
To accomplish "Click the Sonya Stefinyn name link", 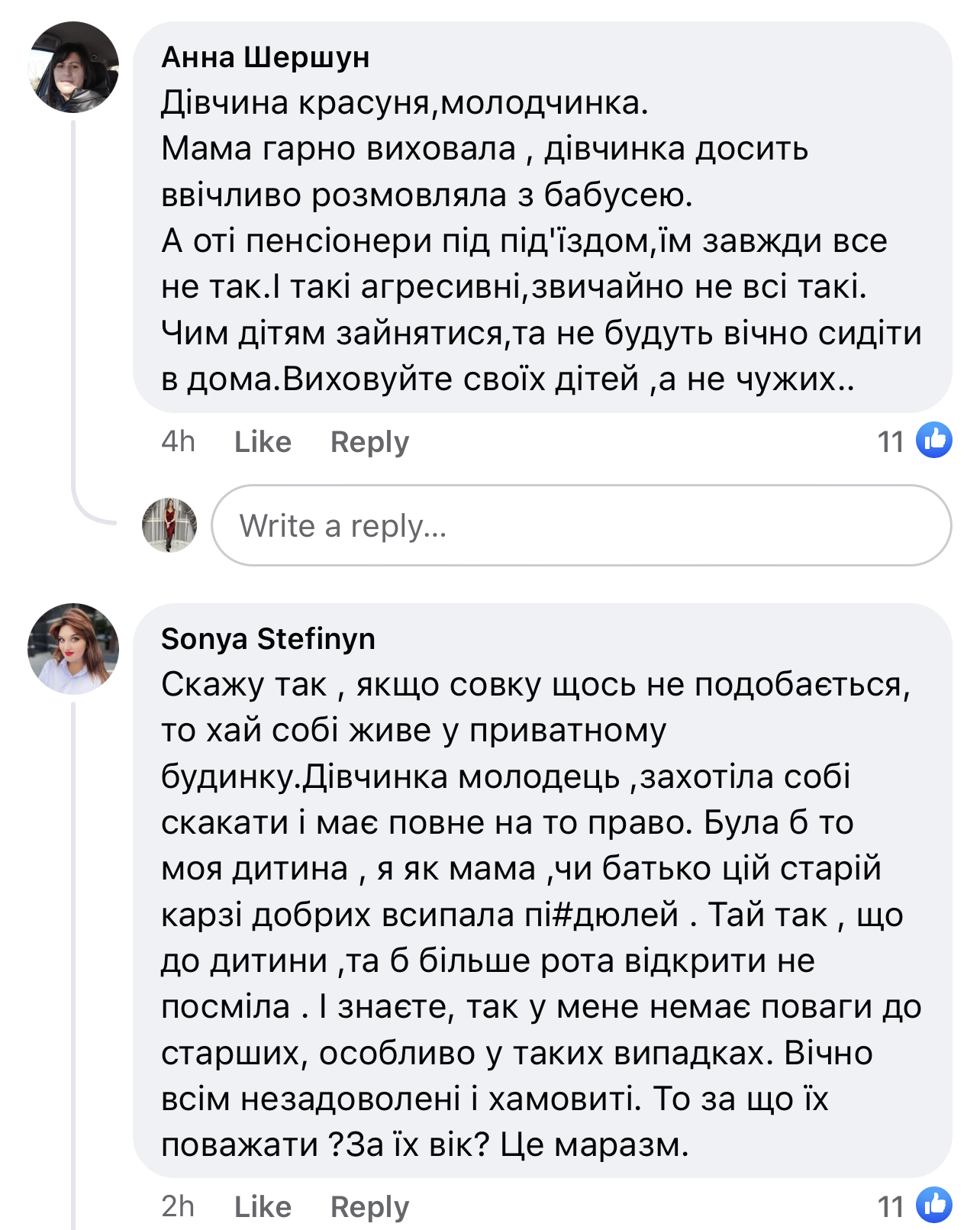I will [268, 639].
